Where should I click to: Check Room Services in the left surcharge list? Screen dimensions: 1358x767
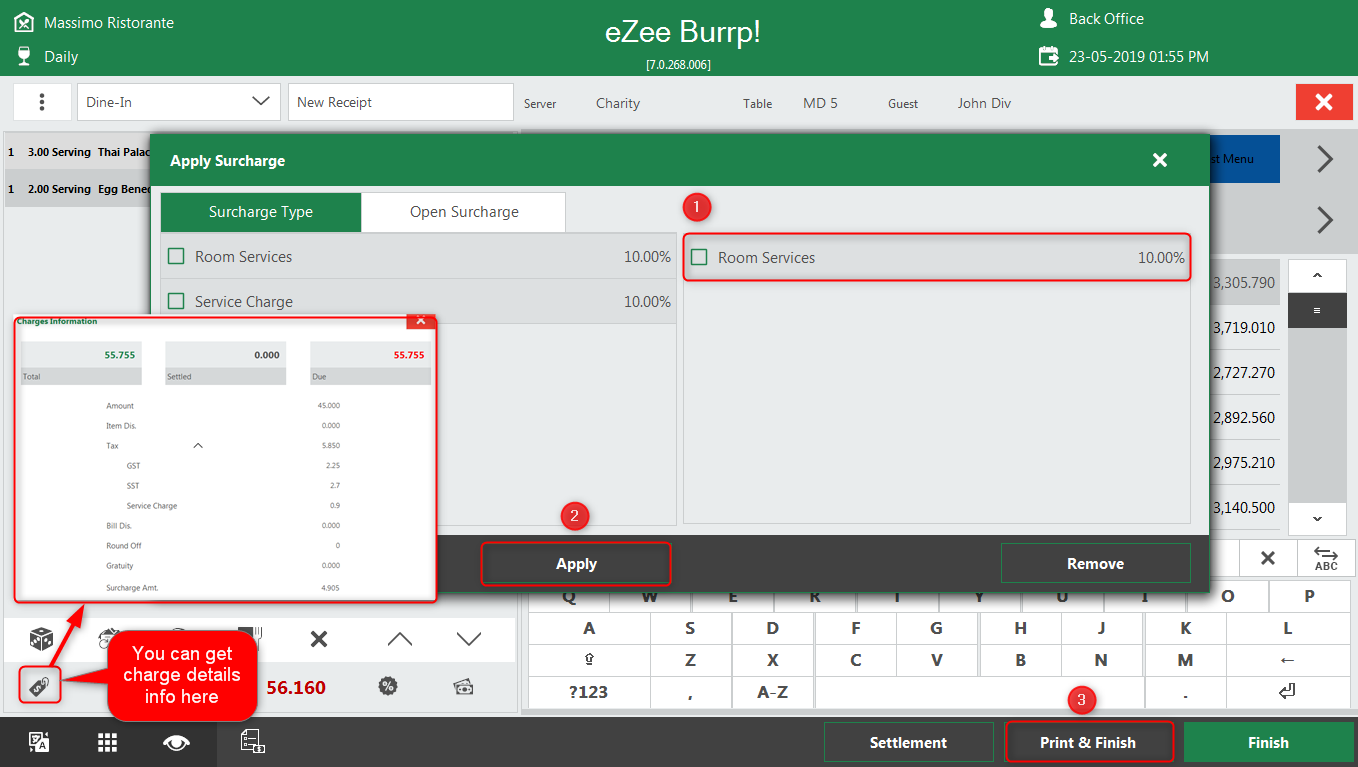[176, 256]
